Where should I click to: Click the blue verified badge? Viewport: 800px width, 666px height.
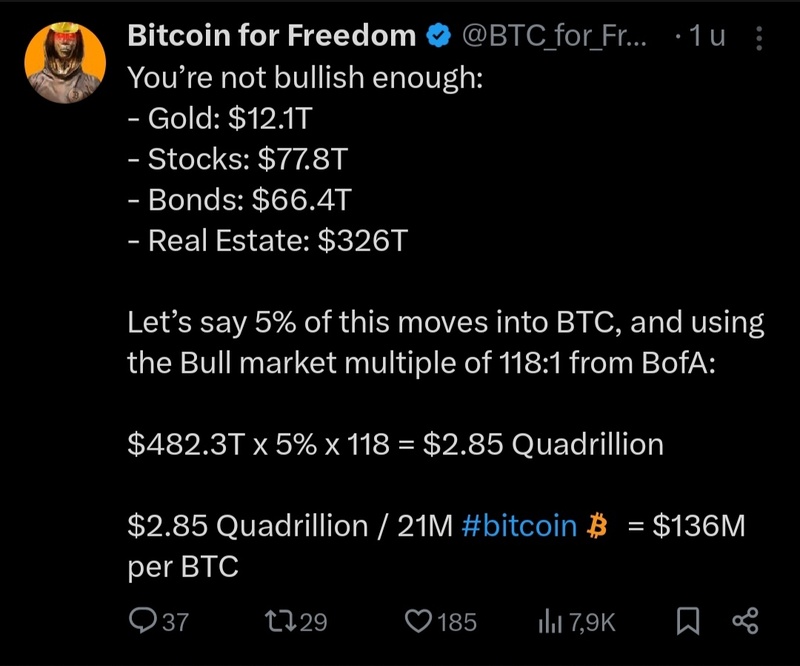pyautogui.click(x=437, y=37)
